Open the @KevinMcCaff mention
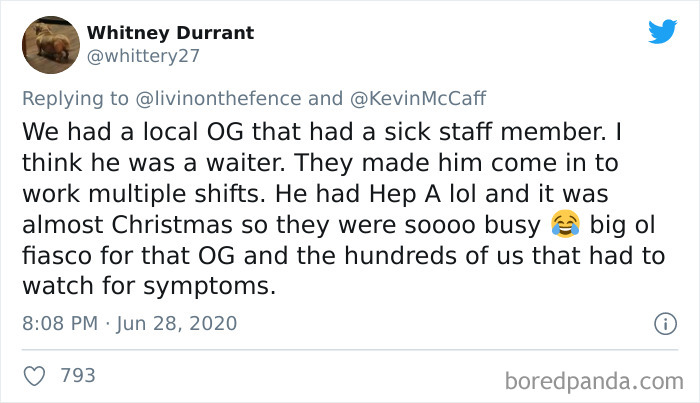The width and height of the screenshot is (700, 403). (x=418, y=99)
